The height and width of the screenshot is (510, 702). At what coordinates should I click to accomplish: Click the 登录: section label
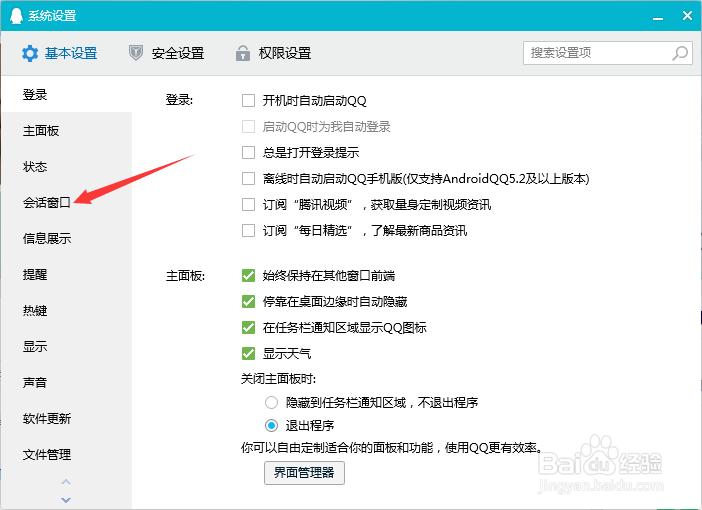(x=179, y=100)
